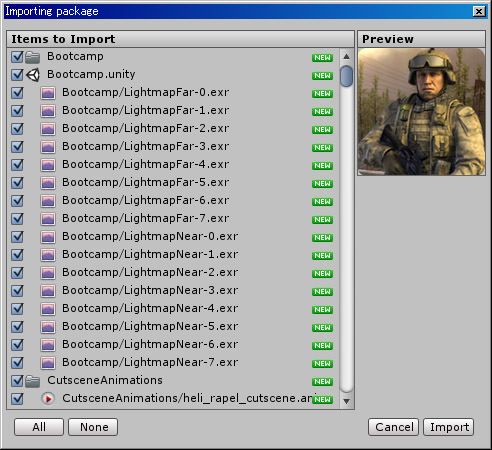Click the scrollbar up arrow

pyautogui.click(x=346, y=57)
